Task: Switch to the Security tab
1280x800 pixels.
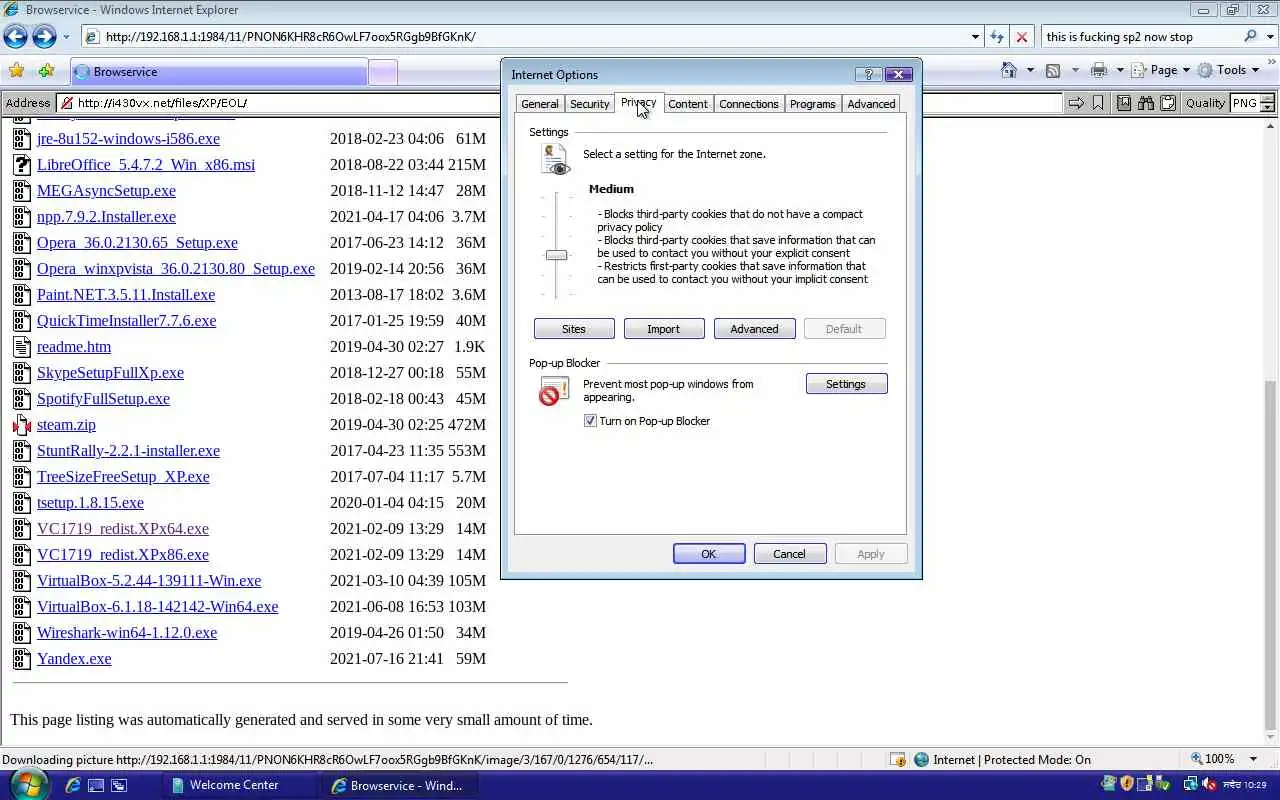Action: click(590, 104)
